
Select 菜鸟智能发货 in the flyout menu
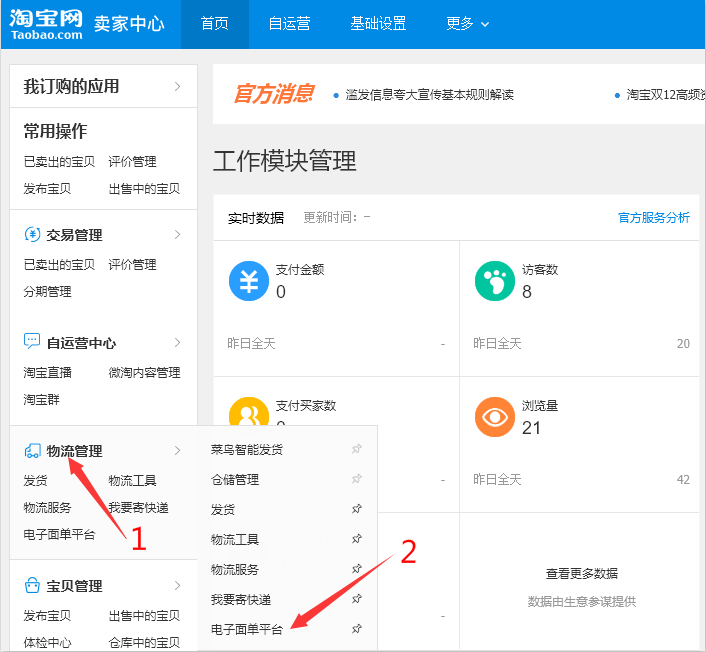click(247, 449)
